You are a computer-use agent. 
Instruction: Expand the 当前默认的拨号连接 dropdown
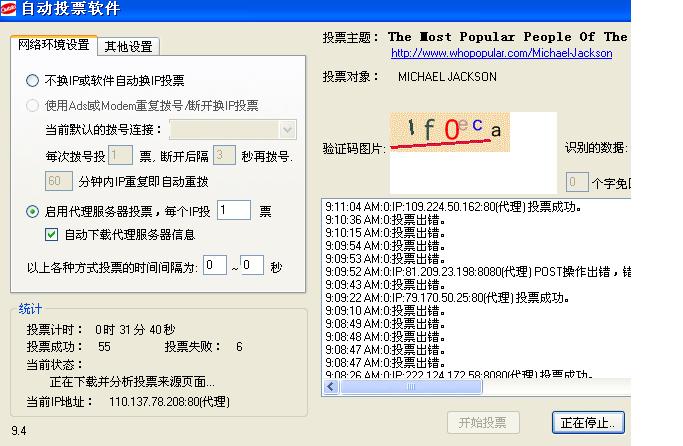click(x=288, y=130)
